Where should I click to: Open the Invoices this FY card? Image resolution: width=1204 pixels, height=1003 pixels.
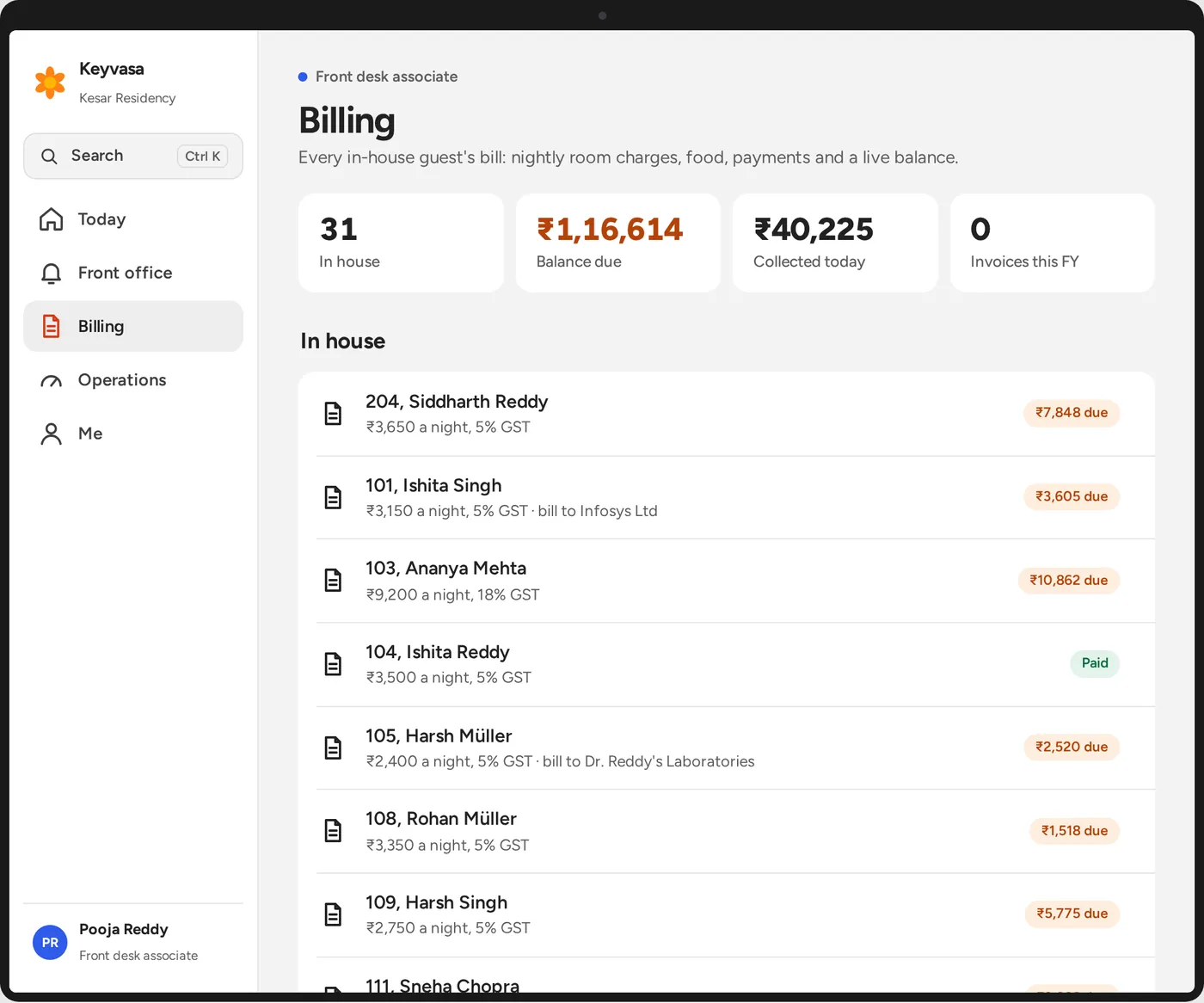[x=1053, y=243]
